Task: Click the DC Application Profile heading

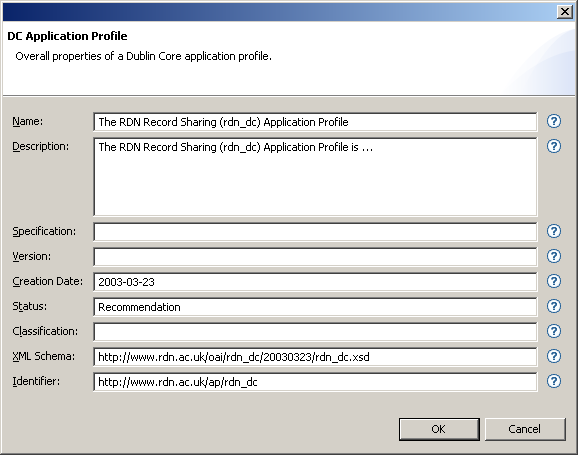Action: click(x=67, y=36)
